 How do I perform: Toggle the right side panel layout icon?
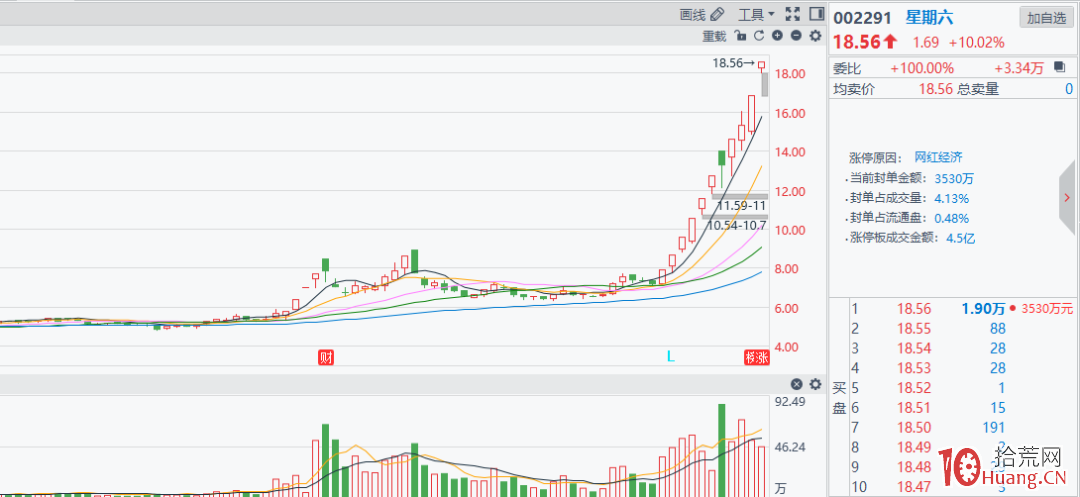click(x=815, y=14)
